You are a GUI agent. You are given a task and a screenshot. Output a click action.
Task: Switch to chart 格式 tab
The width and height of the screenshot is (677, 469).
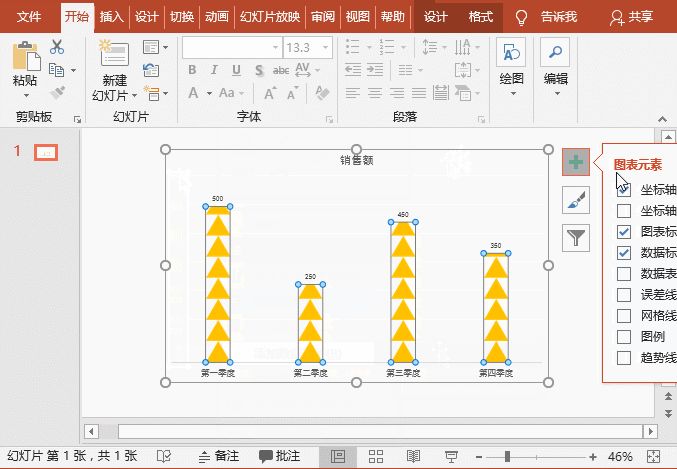(x=481, y=17)
